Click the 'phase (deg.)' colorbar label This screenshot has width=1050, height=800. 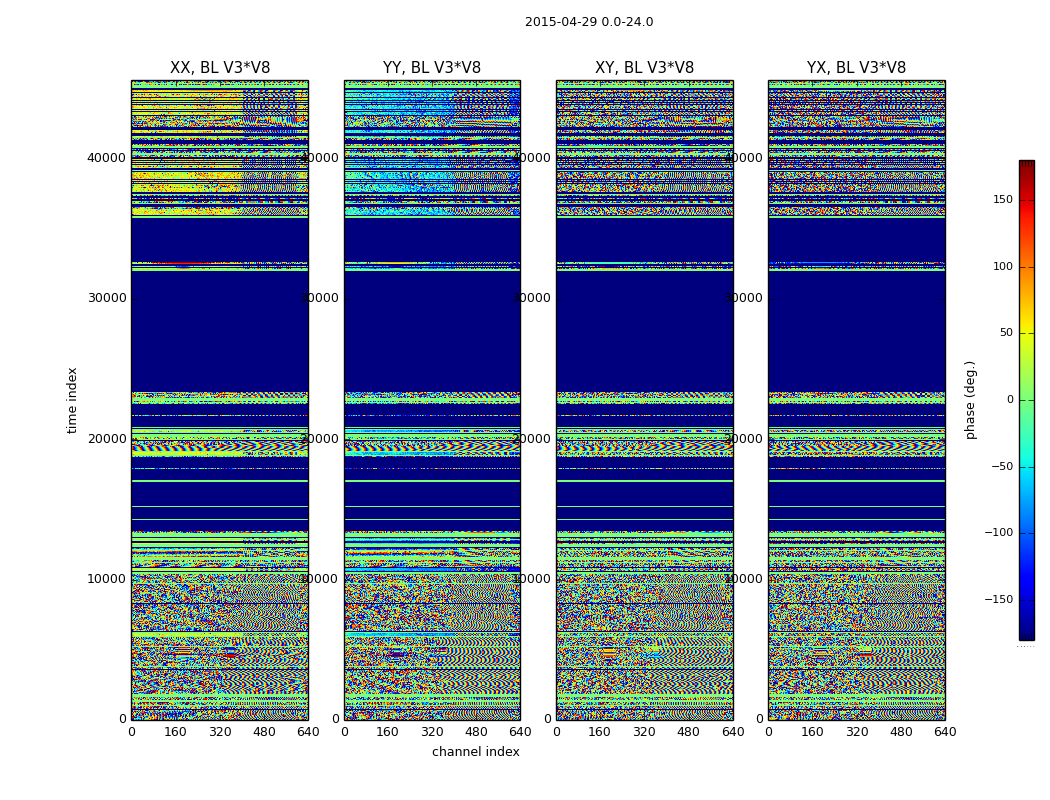(970, 400)
